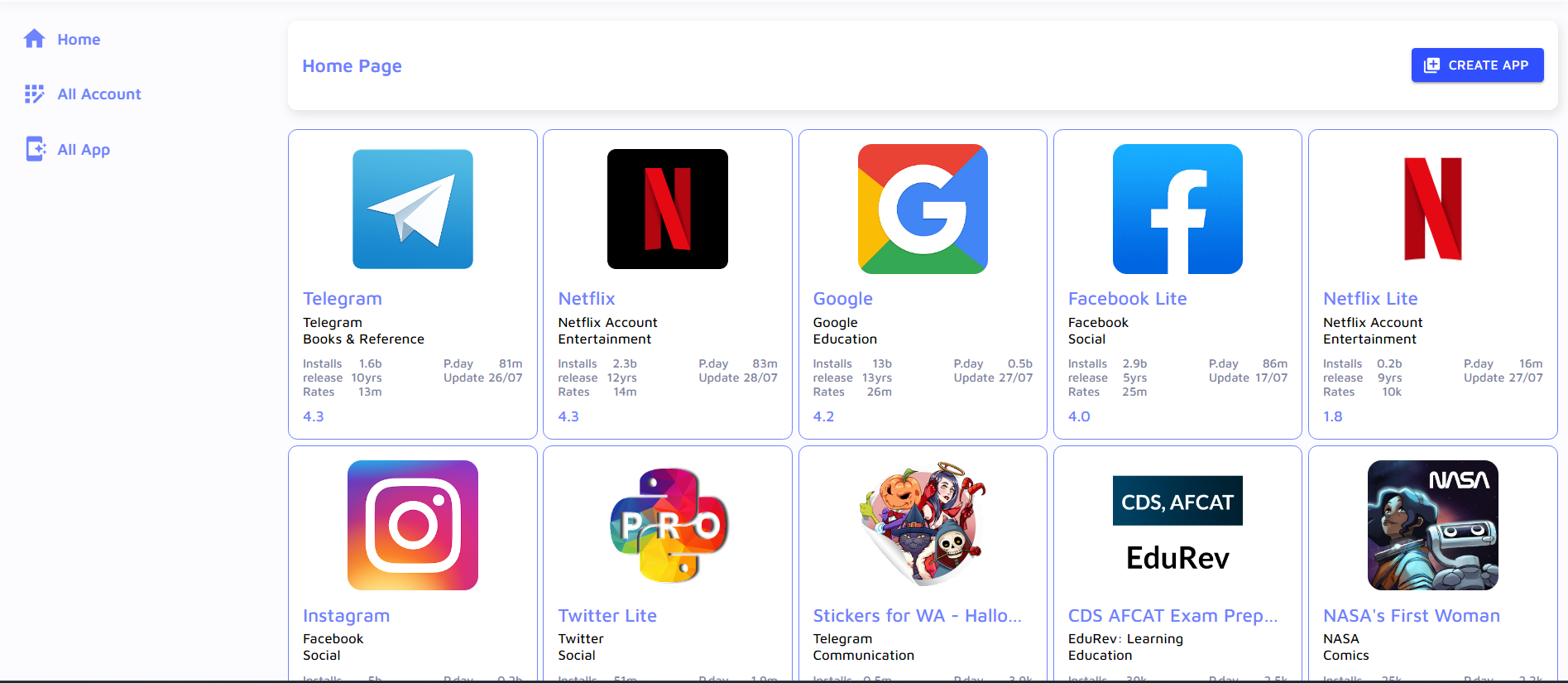The image size is (1568, 683).
Task: Click the All App icon in sidebar
Action: (x=35, y=149)
